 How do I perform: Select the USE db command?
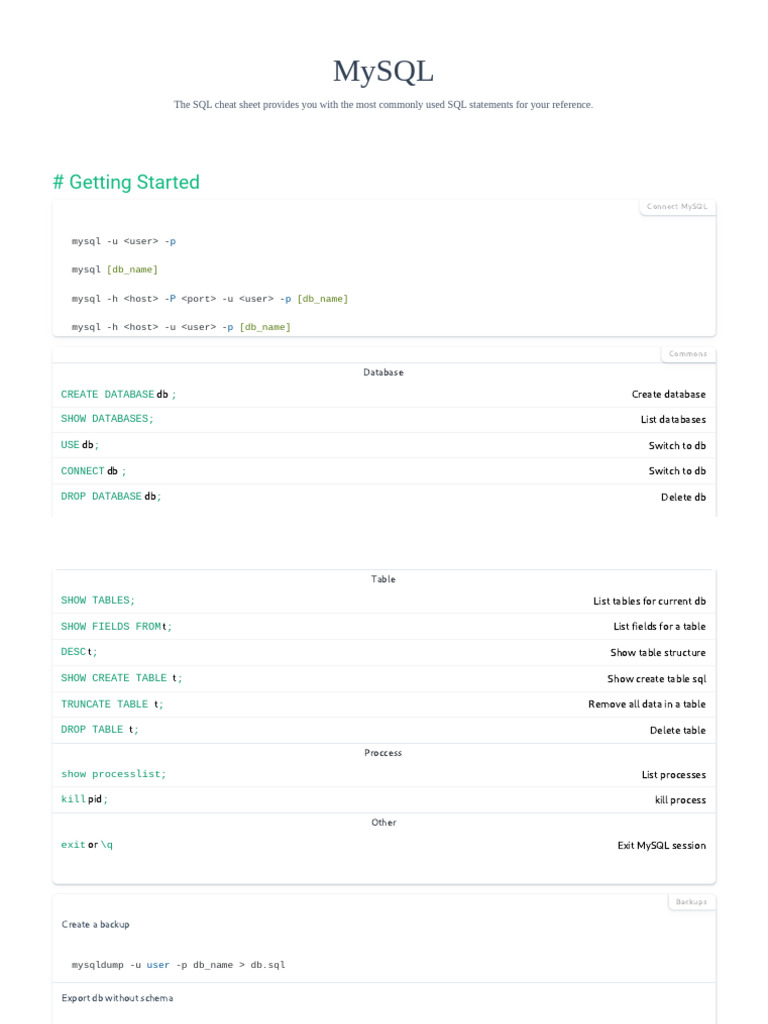point(80,445)
